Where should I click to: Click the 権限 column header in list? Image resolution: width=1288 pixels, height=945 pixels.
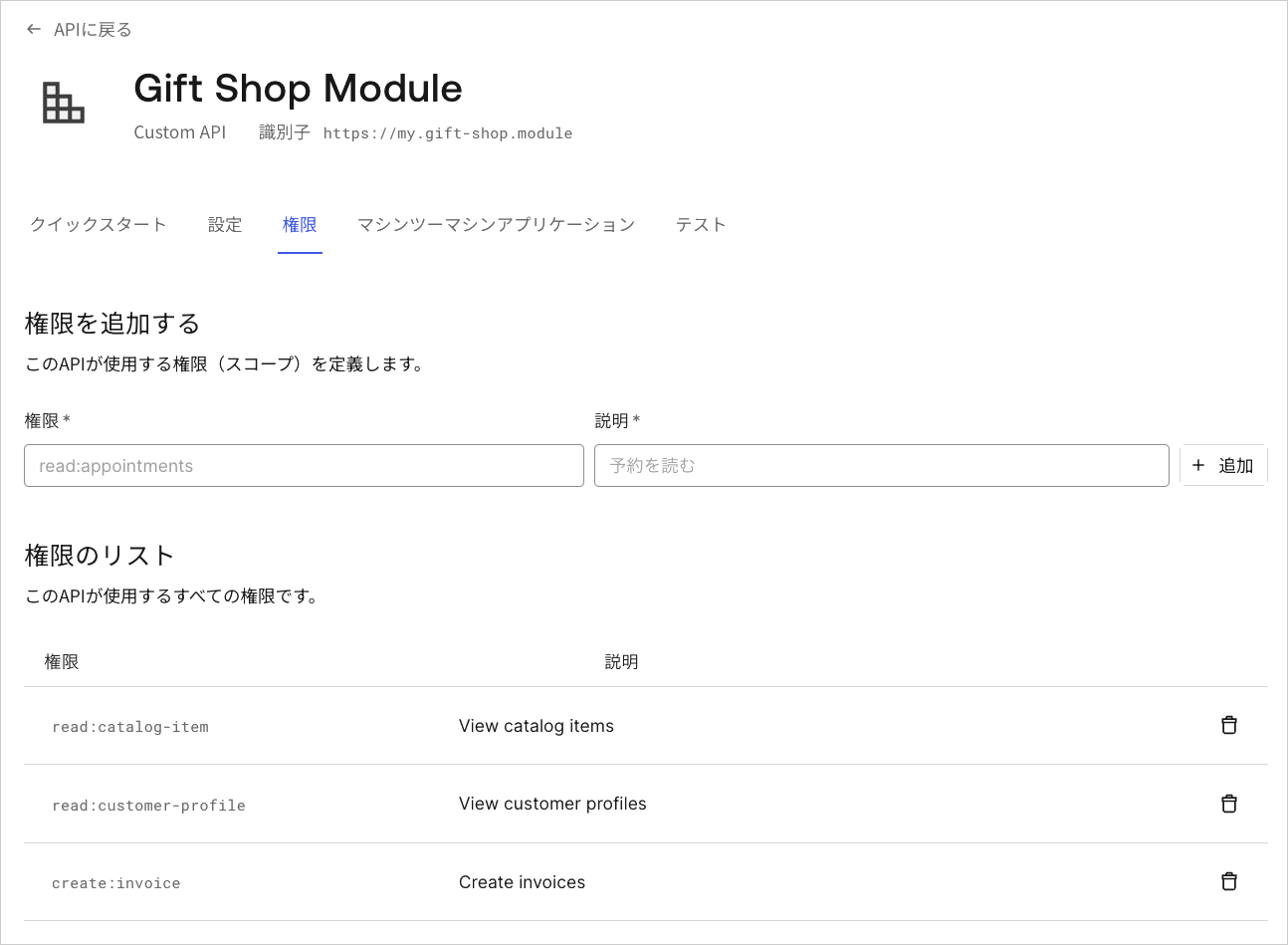pyautogui.click(x=62, y=662)
